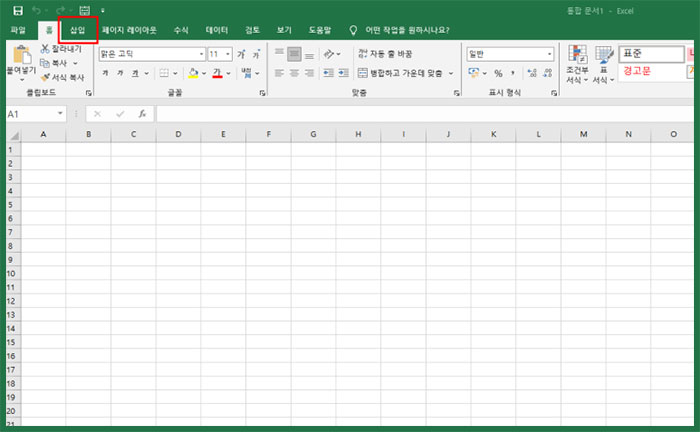Open the 맑은 고딕 font name dropdown
The height and width of the screenshot is (432, 700).
[x=202, y=54]
